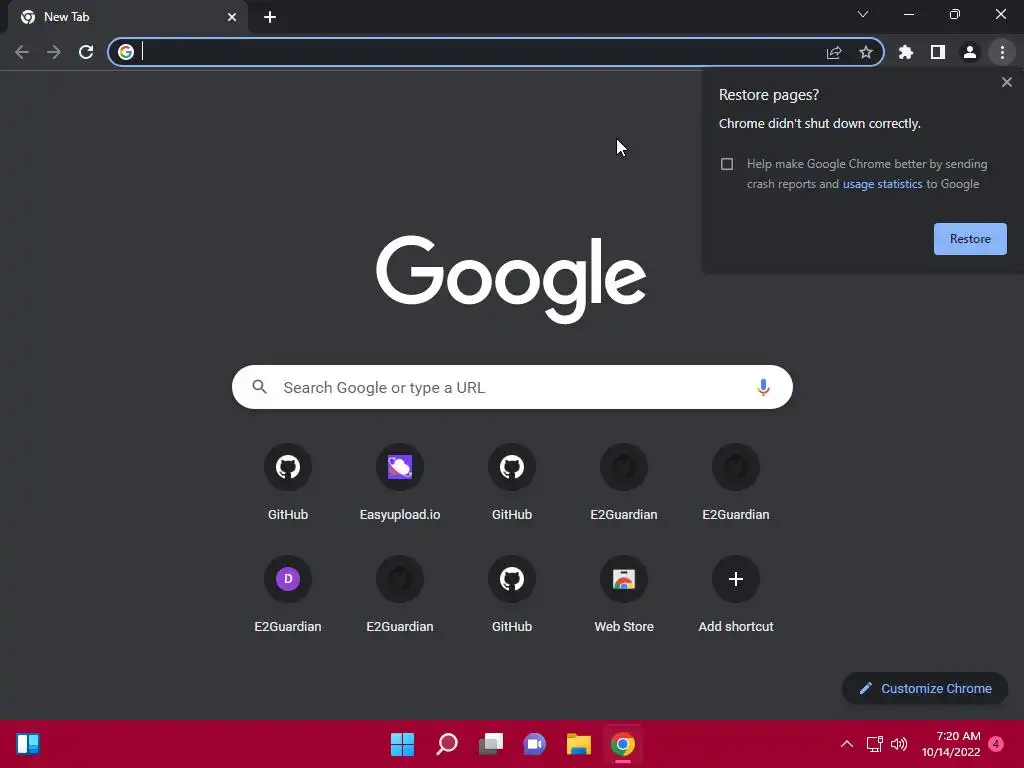Image resolution: width=1024 pixels, height=768 pixels.
Task: Bookmark this tab with star icon
Action: tap(866, 52)
